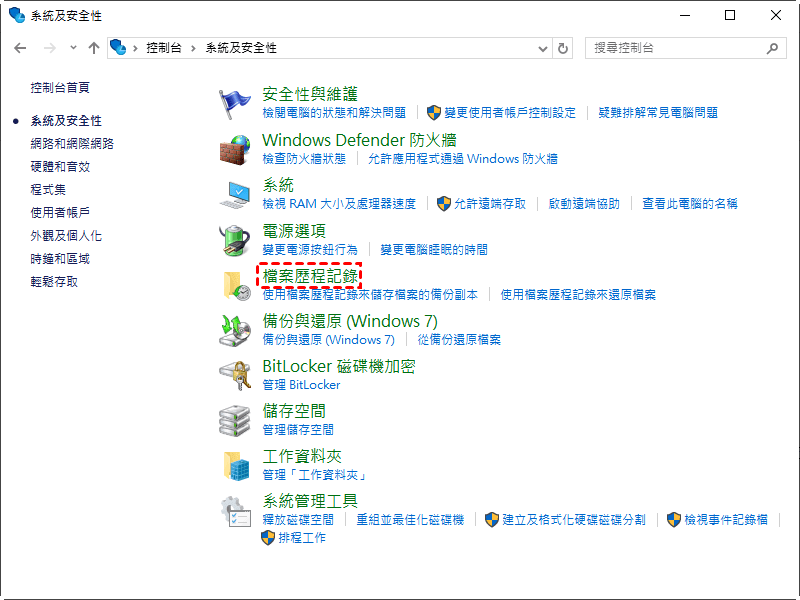Viewport: 800px width, 600px height.
Task: Open the 安全性與維護 heading
Action: click(x=310, y=94)
